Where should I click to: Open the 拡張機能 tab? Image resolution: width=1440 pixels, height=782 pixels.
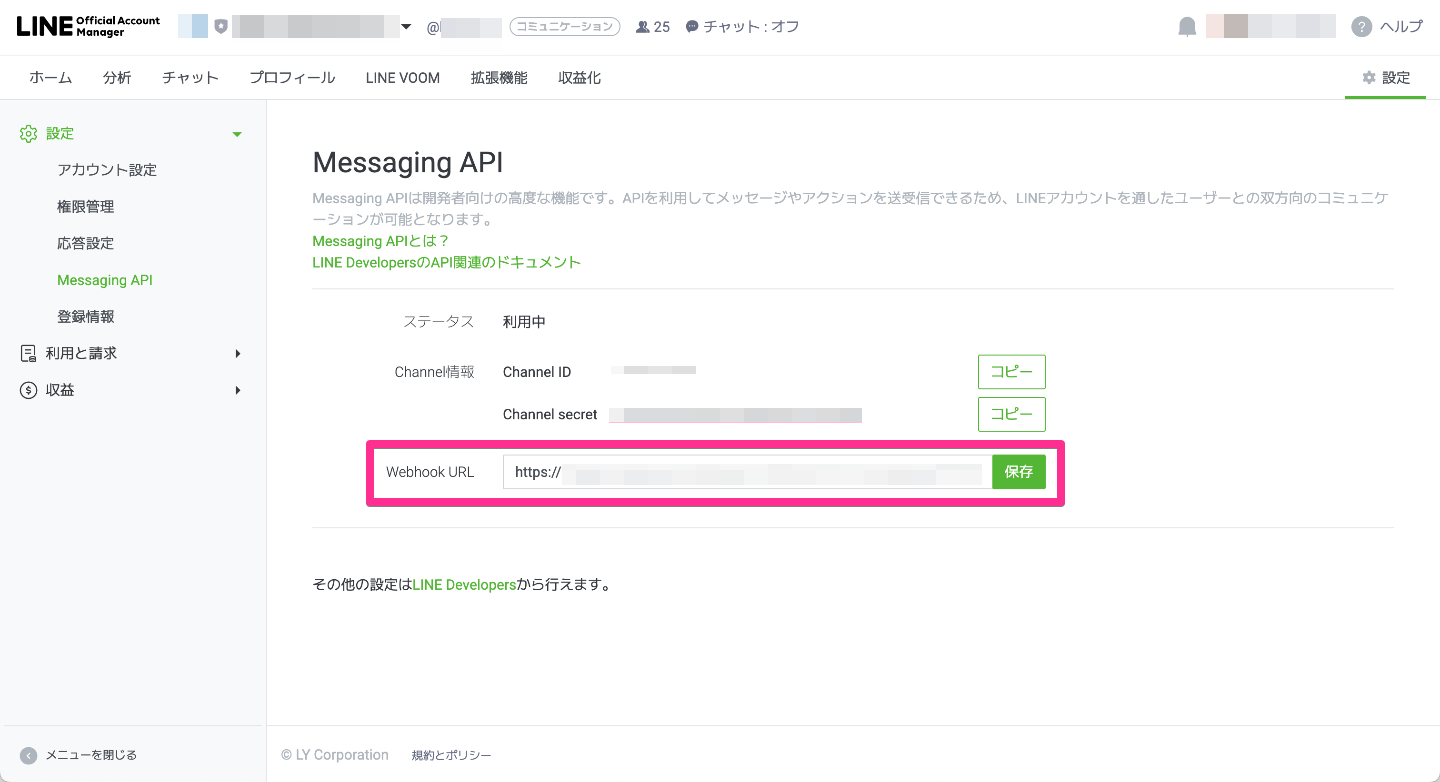pos(499,77)
